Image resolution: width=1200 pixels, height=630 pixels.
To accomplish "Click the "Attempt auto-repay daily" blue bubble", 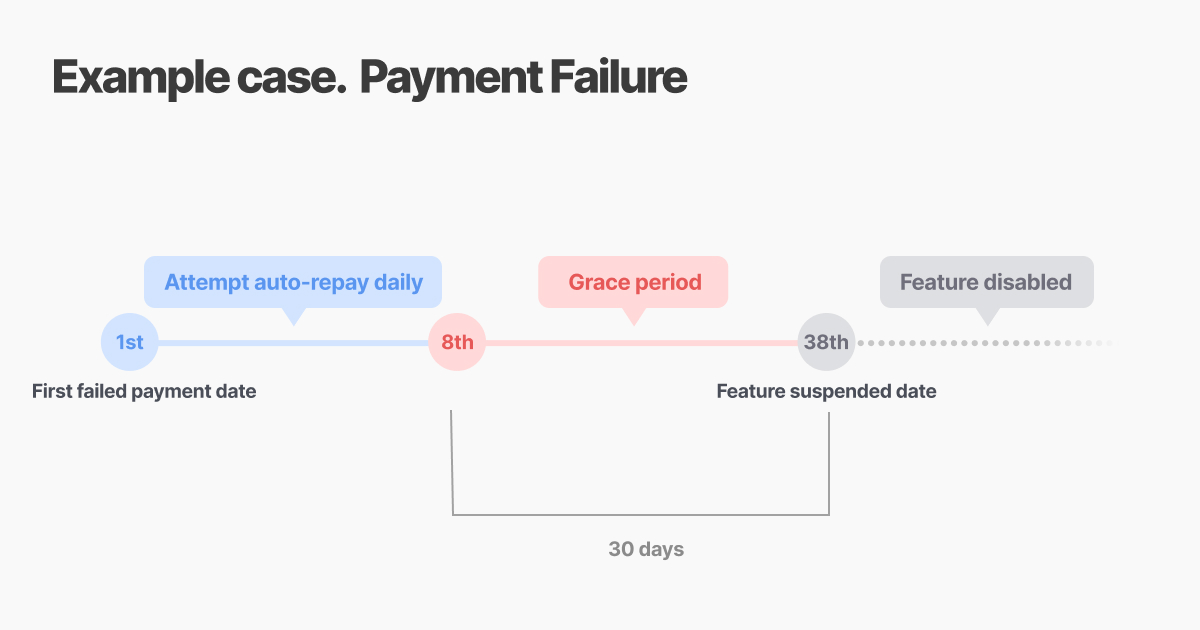I will point(293,282).
